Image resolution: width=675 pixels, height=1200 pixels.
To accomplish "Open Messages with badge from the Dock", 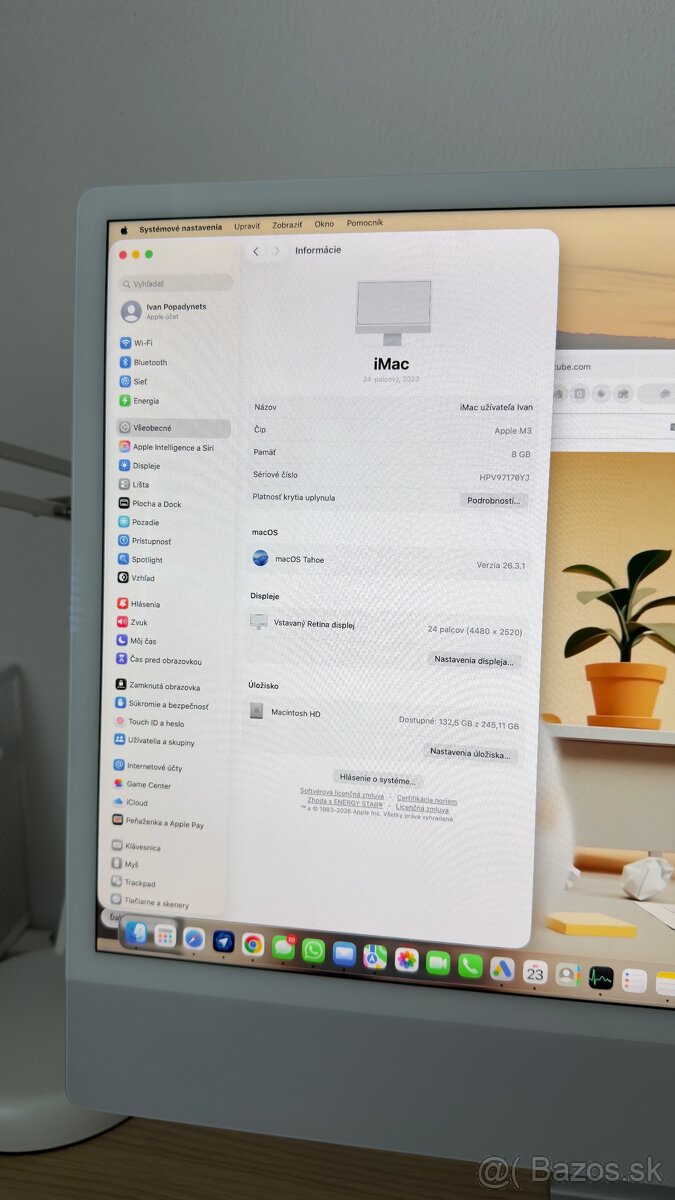I will click(x=284, y=947).
